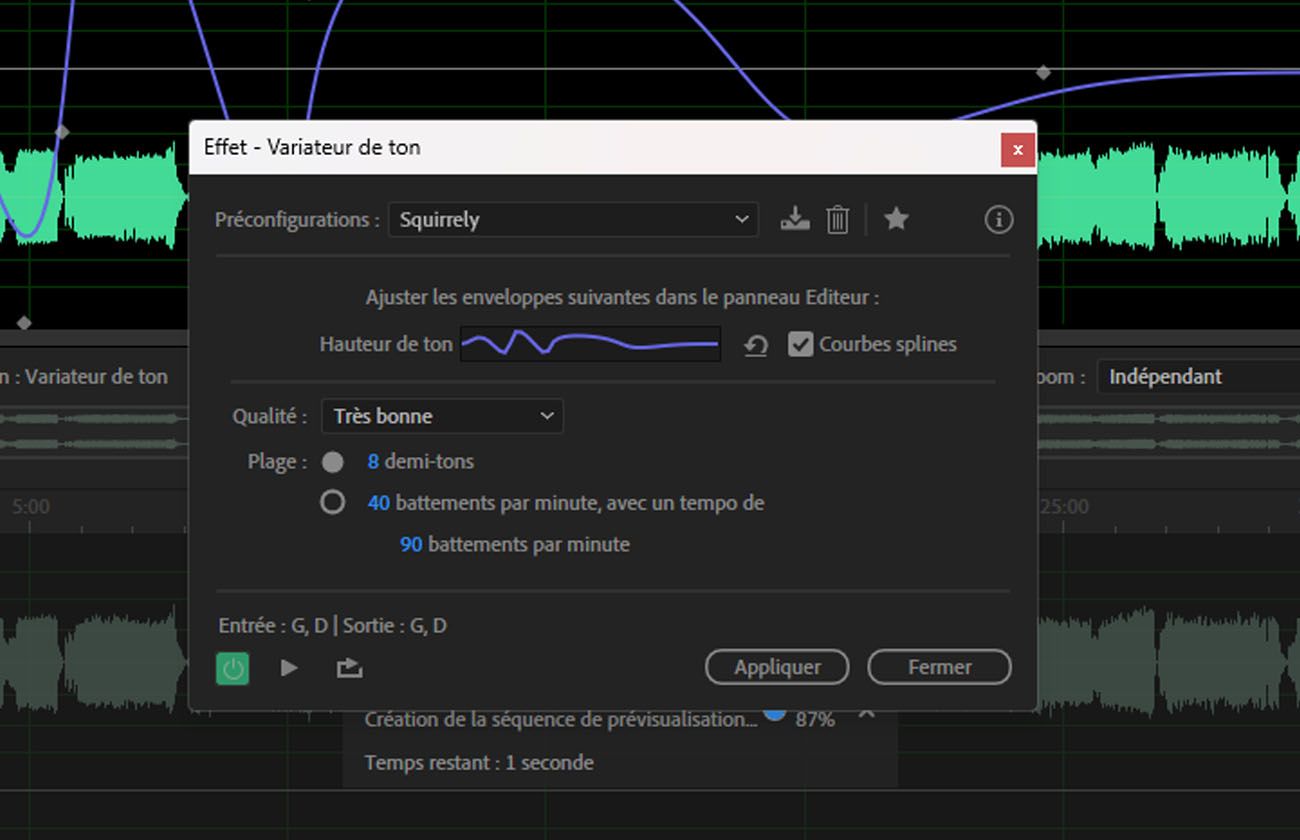
Task: Click the 8 demi-tons value
Action: pyautogui.click(x=373, y=462)
